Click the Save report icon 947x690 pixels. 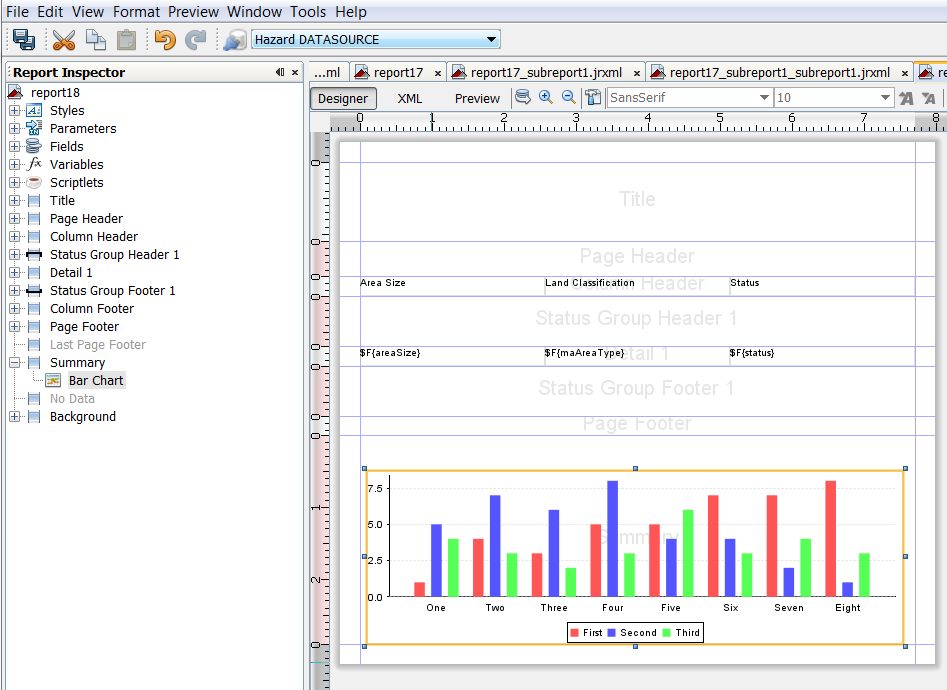tap(25, 40)
